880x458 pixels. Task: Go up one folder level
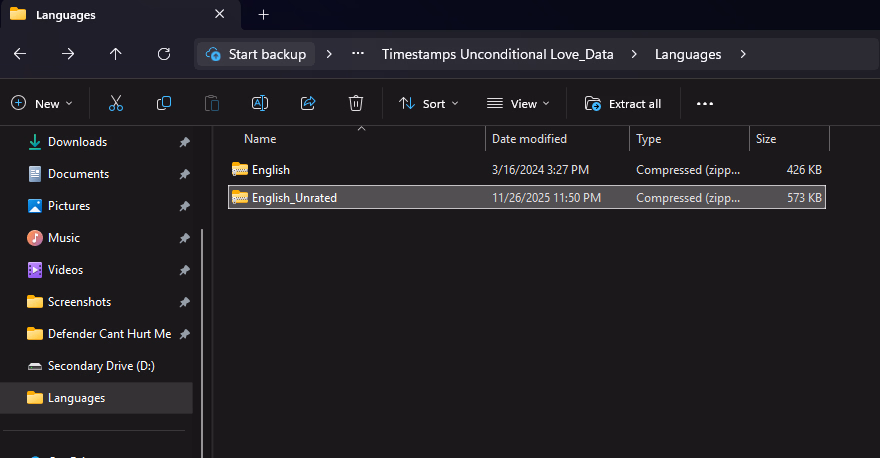116,54
